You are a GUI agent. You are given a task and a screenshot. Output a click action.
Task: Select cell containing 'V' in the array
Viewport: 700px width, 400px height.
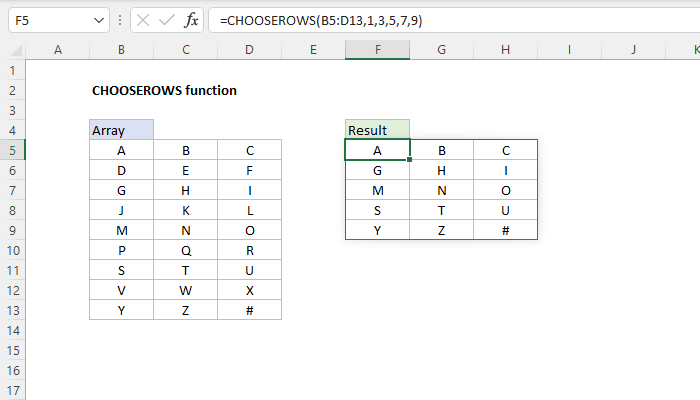[121, 290]
